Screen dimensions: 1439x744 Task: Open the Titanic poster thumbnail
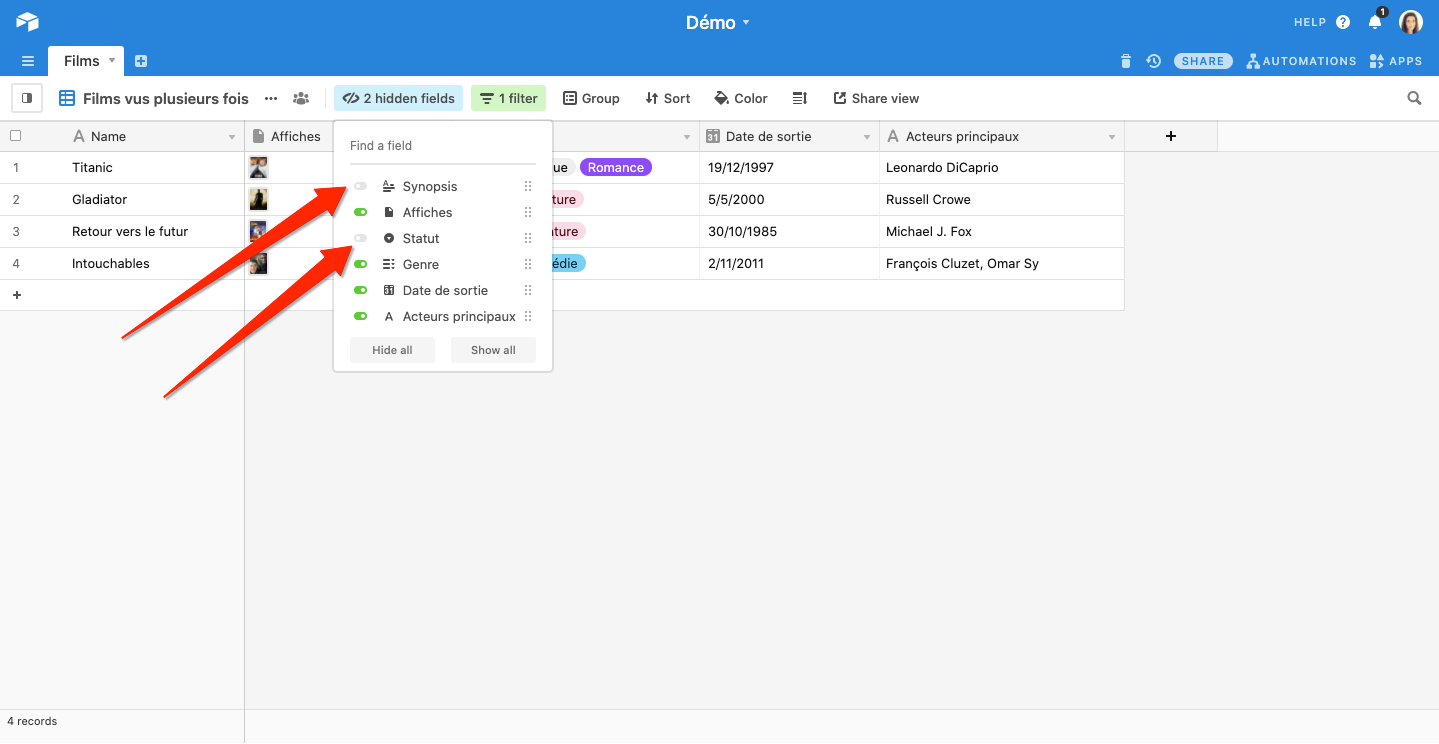pyautogui.click(x=259, y=167)
